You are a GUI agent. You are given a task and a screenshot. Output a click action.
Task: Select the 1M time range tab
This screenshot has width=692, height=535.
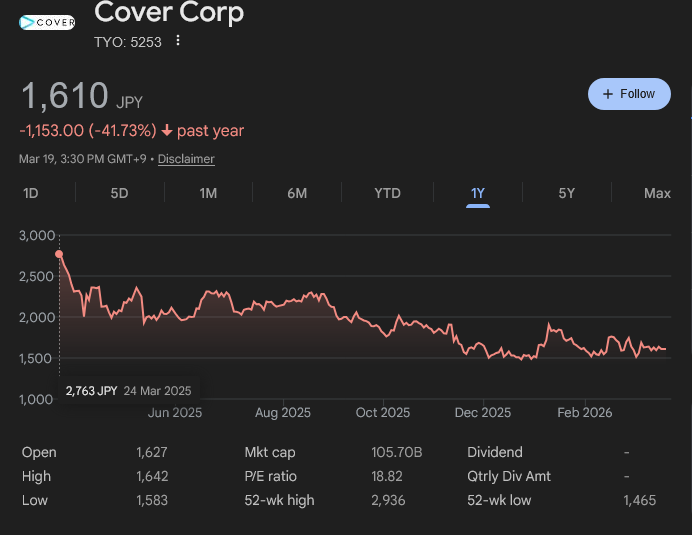[x=208, y=193]
